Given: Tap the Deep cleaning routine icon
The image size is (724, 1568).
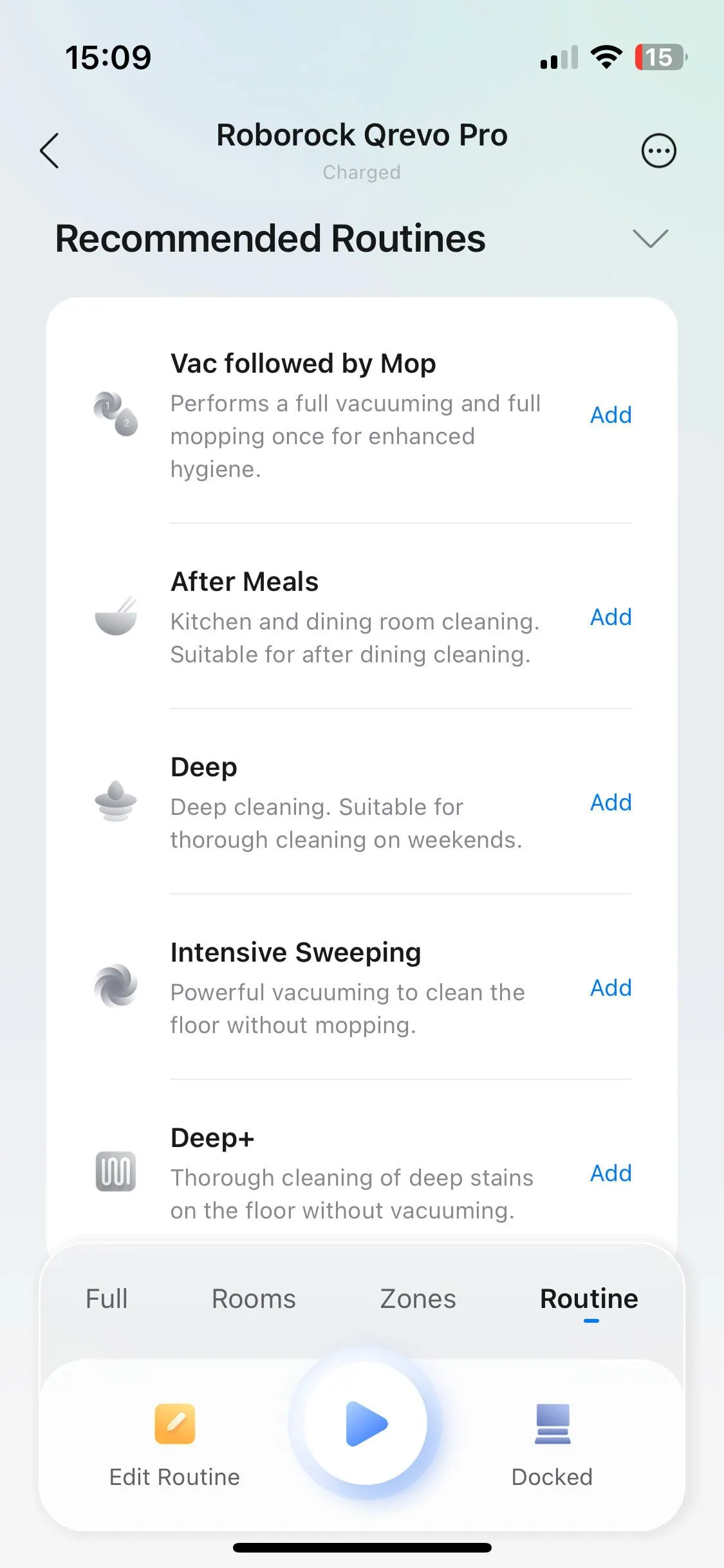Looking at the screenshot, I should click(116, 801).
